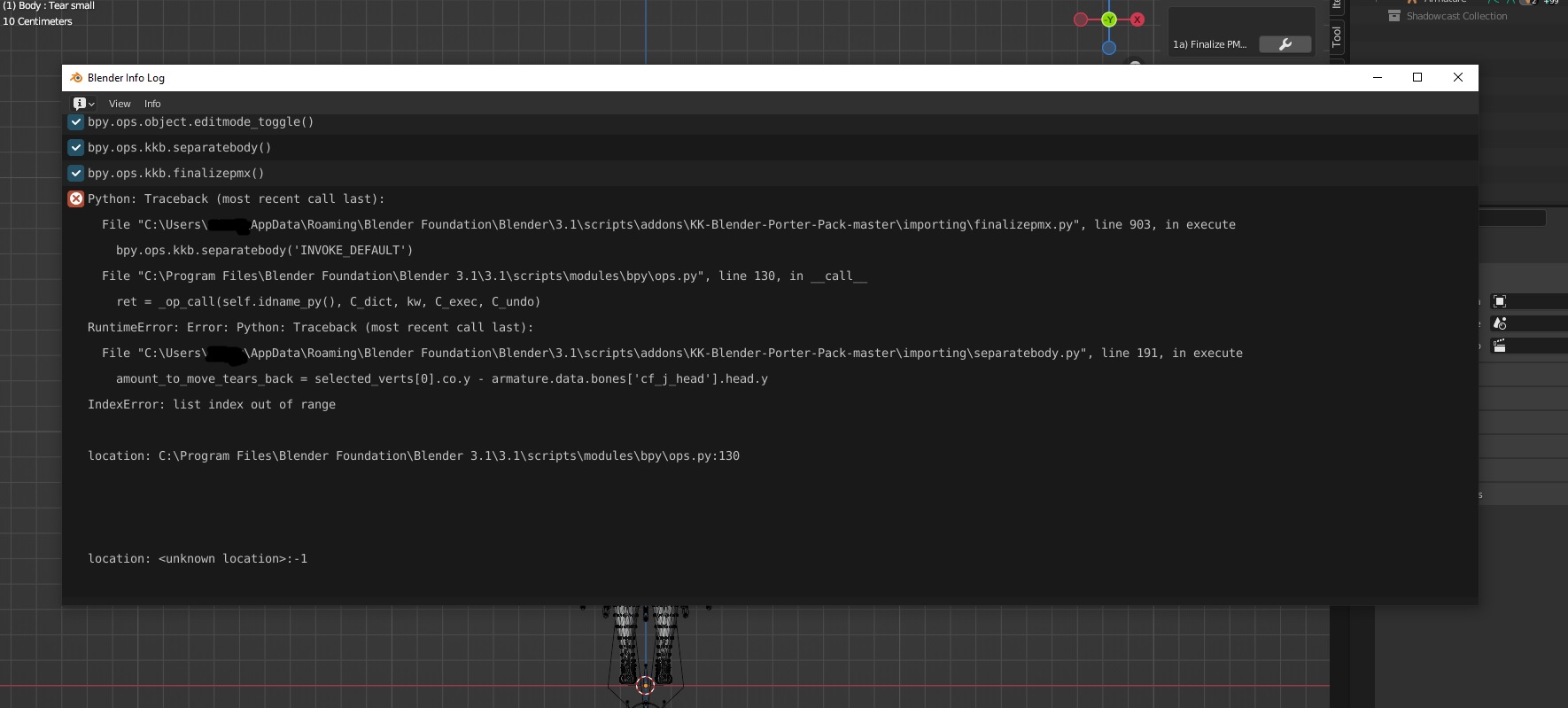The image size is (1568, 708).
Task: Select the bpy.ops.kkb.finalizepmx() log line
Action: 175,174
